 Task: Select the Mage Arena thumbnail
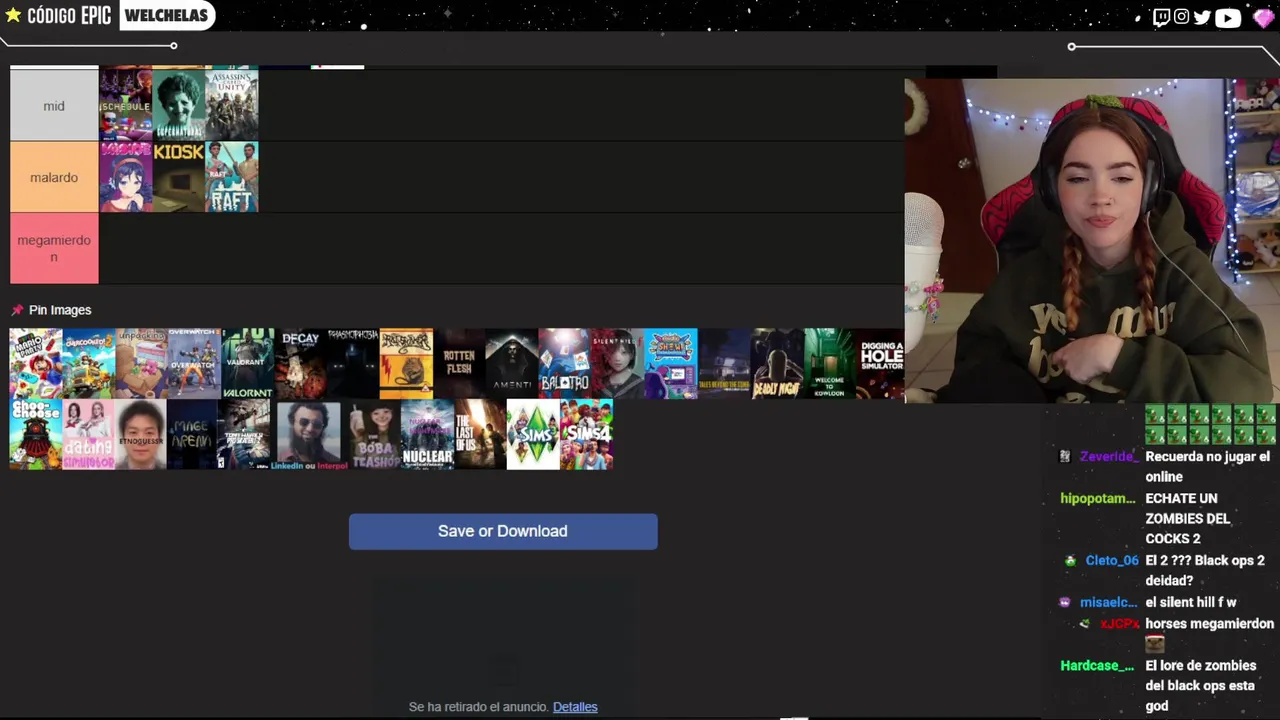click(192, 435)
